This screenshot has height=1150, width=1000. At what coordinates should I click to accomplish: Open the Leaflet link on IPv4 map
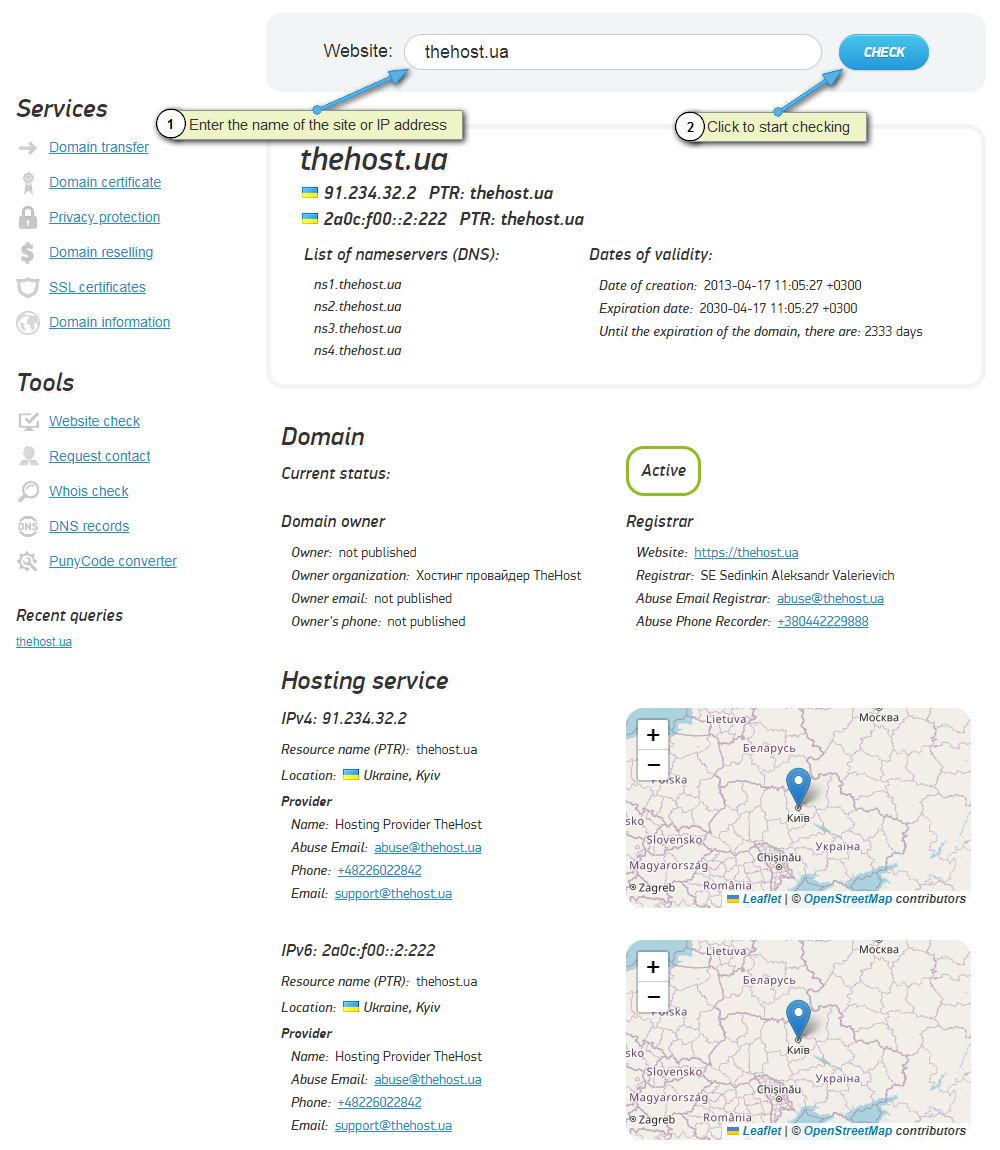coord(762,899)
